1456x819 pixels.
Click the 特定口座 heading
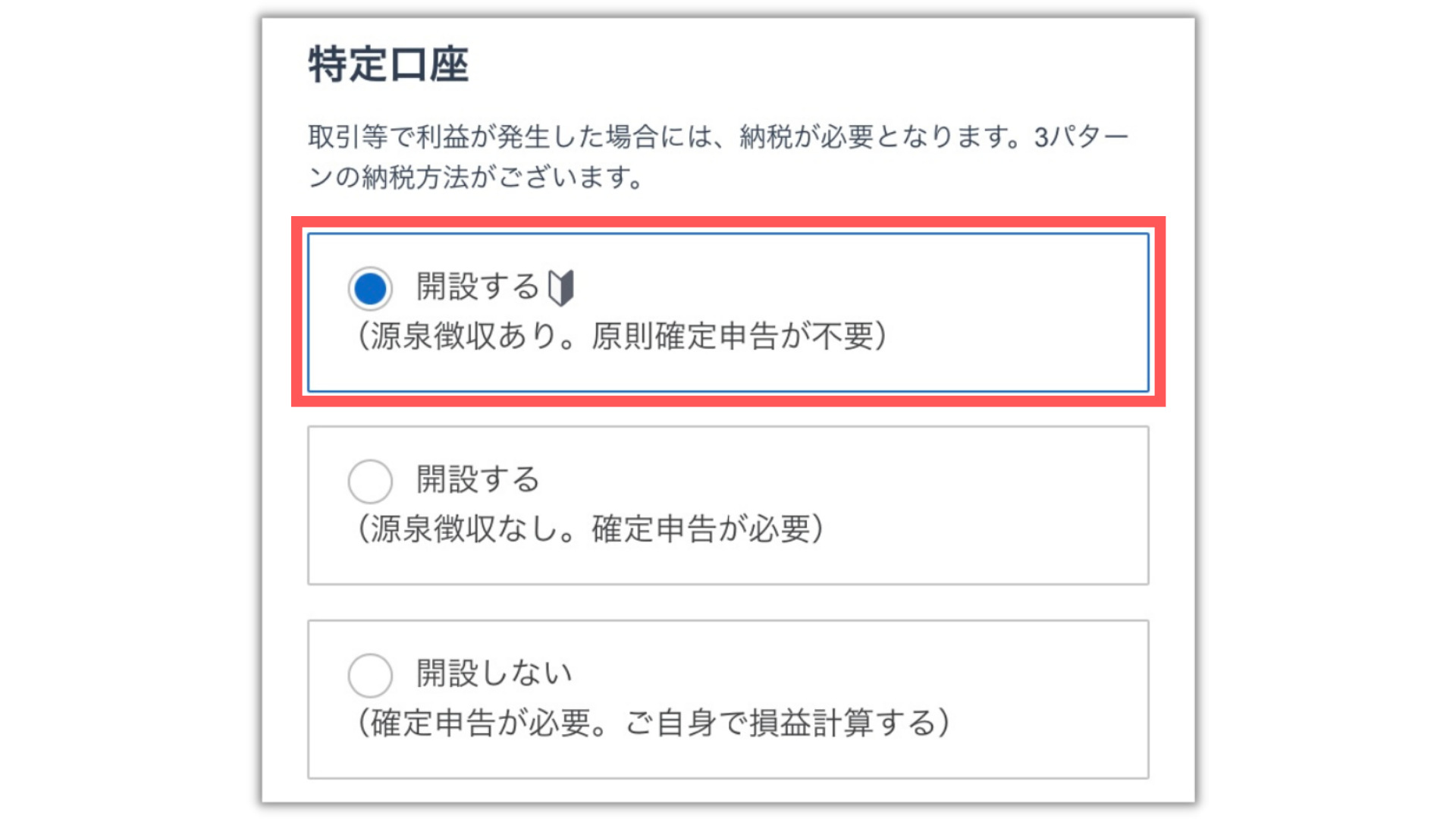pyautogui.click(x=388, y=64)
